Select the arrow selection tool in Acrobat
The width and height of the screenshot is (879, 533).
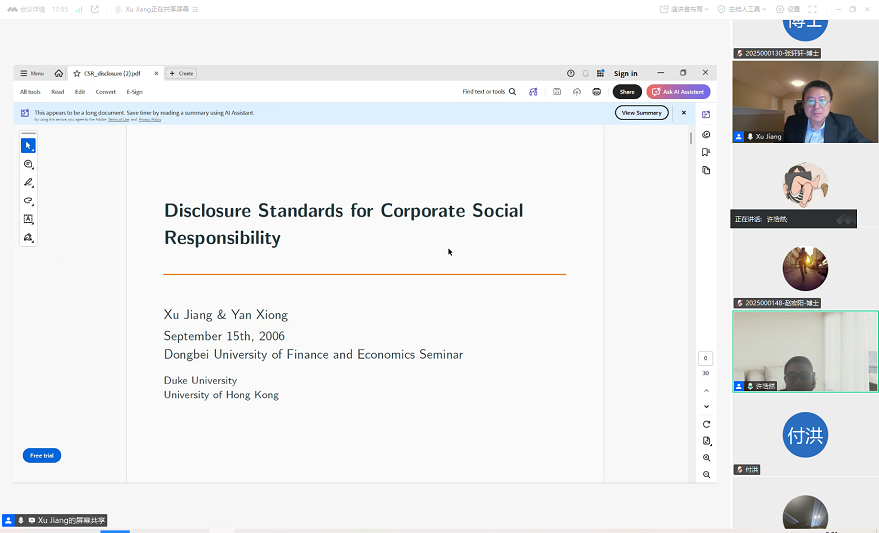[x=28, y=146]
